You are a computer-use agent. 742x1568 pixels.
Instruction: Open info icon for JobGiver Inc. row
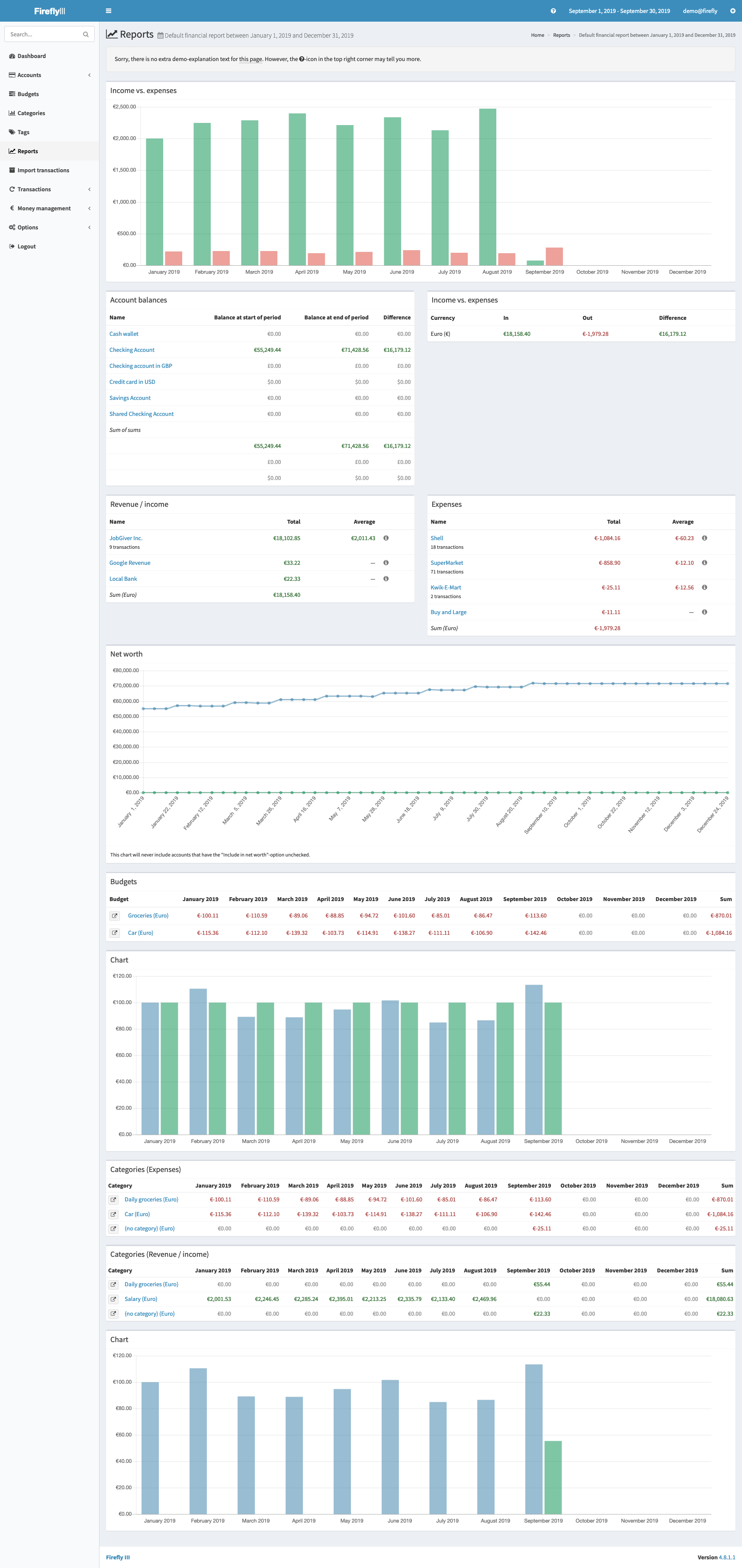386,538
